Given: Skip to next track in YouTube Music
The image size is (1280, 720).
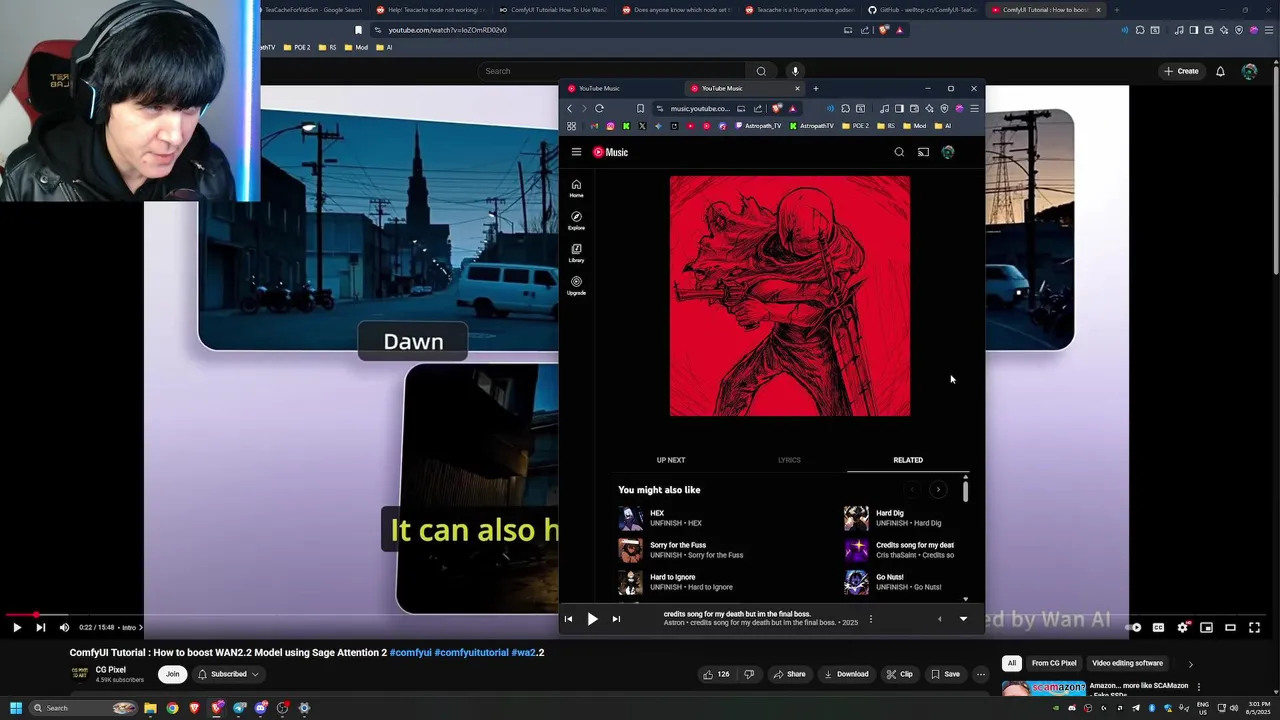Looking at the screenshot, I should (616, 619).
